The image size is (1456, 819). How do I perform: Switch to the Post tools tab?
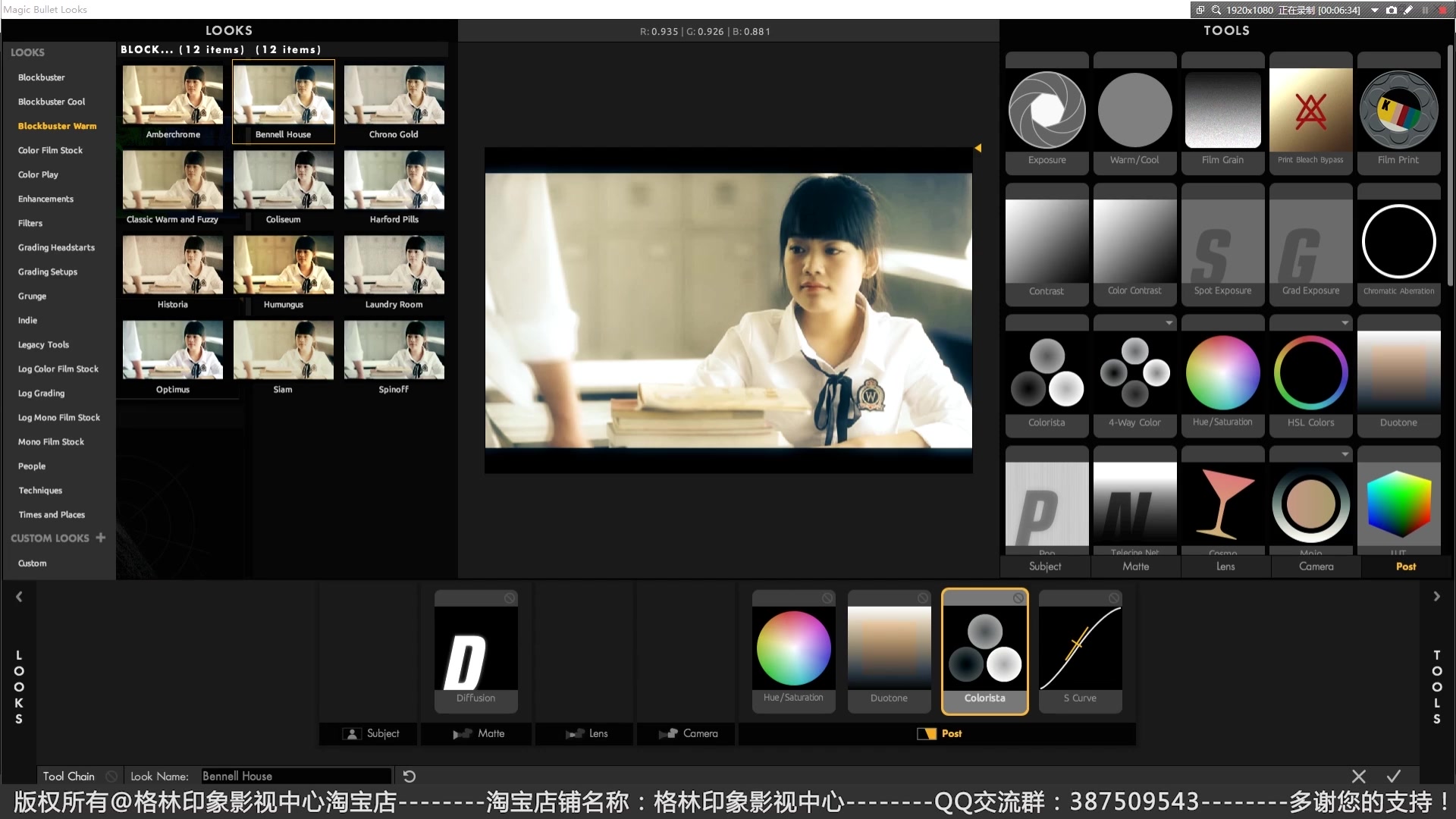click(x=1406, y=566)
